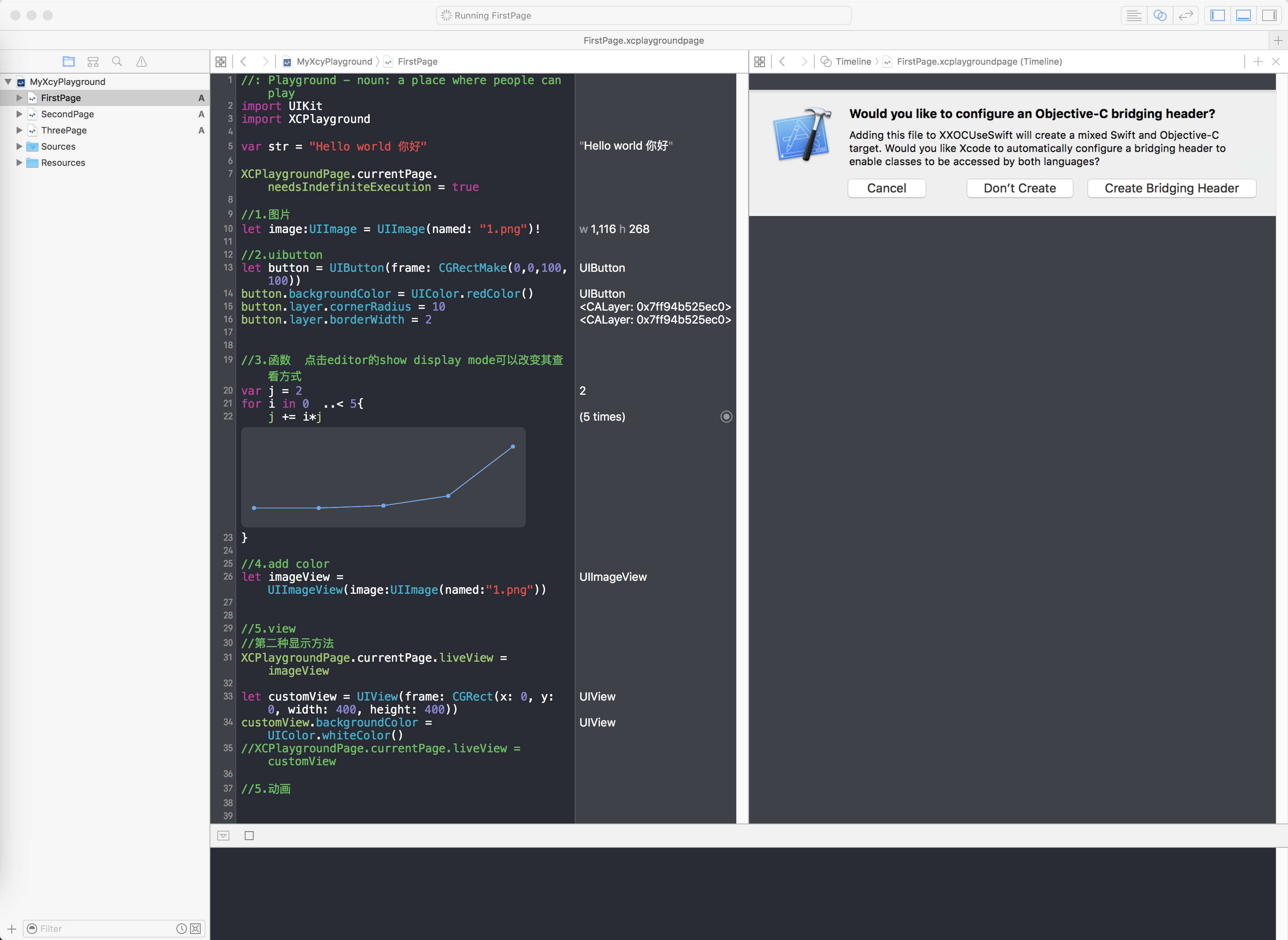The image size is (1288, 940).
Task: Expand the ThreePage playground item
Action: pos(20,130)
